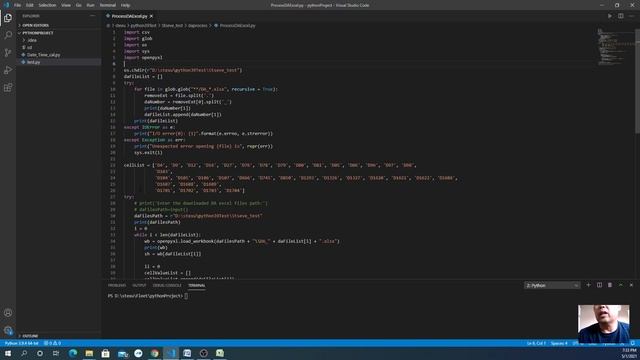Switch to the PROBLEMS panel tab
The image size is (640, 360).
tap(117, 285)
